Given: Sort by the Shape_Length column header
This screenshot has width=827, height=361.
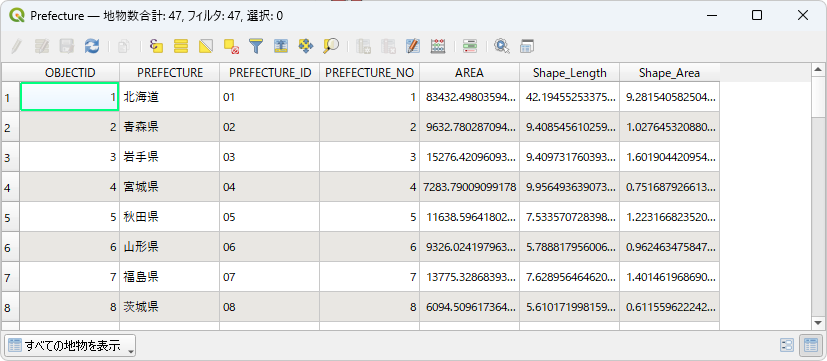Looking at the screenshot, I should click(570, 73).
